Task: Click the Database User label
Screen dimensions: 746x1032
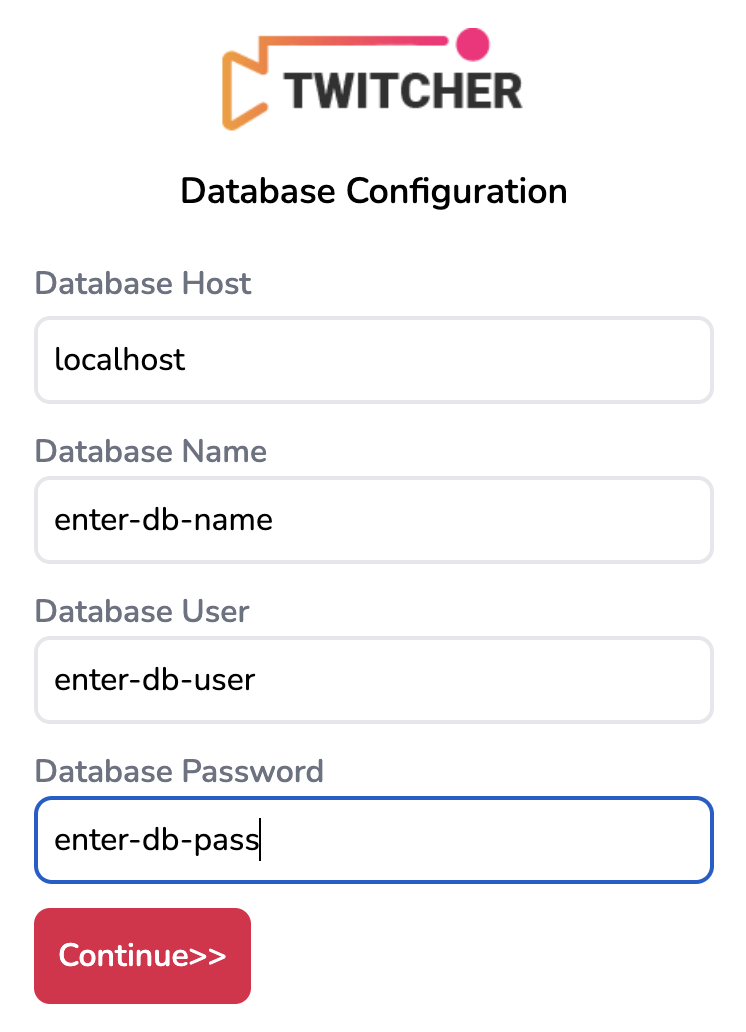Action: click(x=142, y=611)
